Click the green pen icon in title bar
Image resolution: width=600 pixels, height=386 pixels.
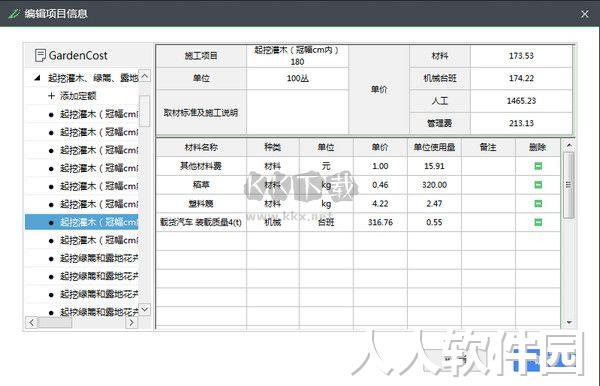[14, 14]
